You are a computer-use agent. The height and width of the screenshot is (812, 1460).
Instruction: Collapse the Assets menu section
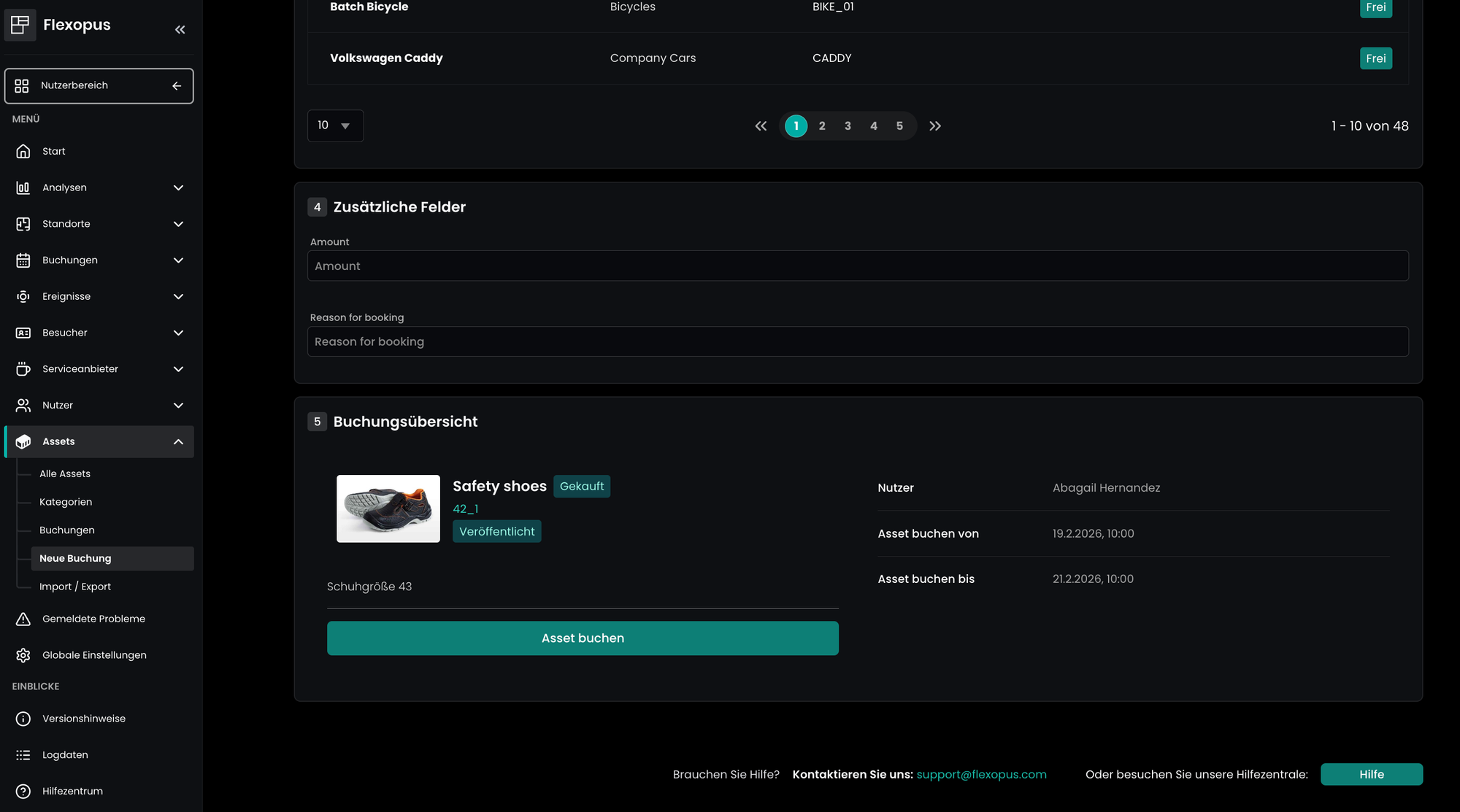(x=178, y=441)
